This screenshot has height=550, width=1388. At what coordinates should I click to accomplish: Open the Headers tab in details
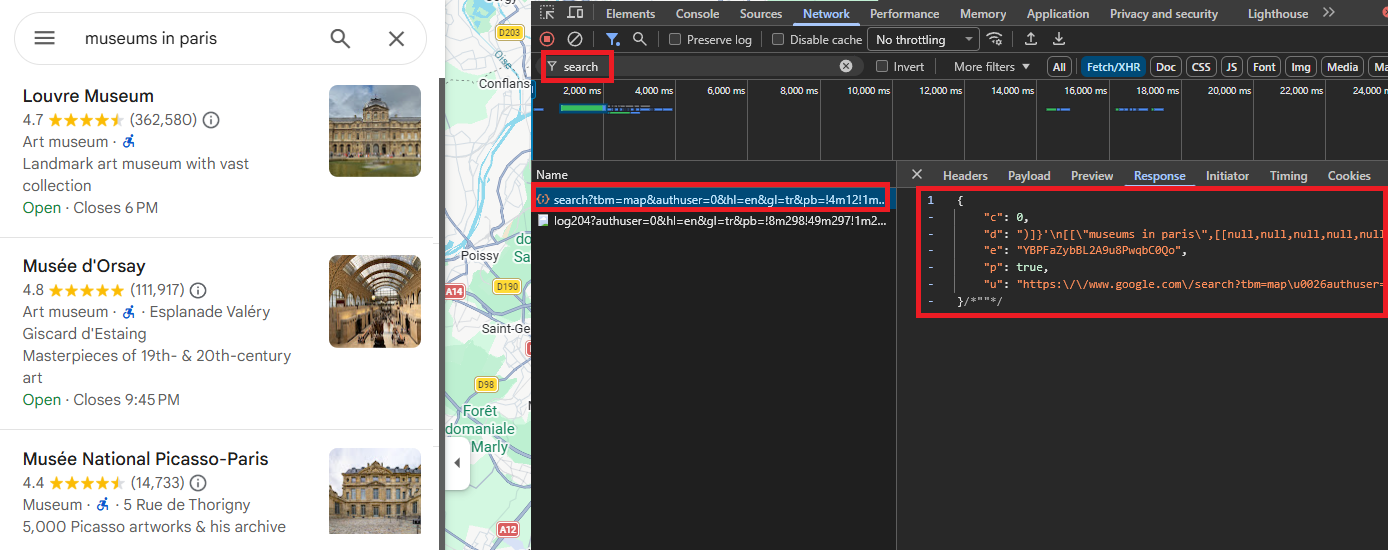pos(965,176)
